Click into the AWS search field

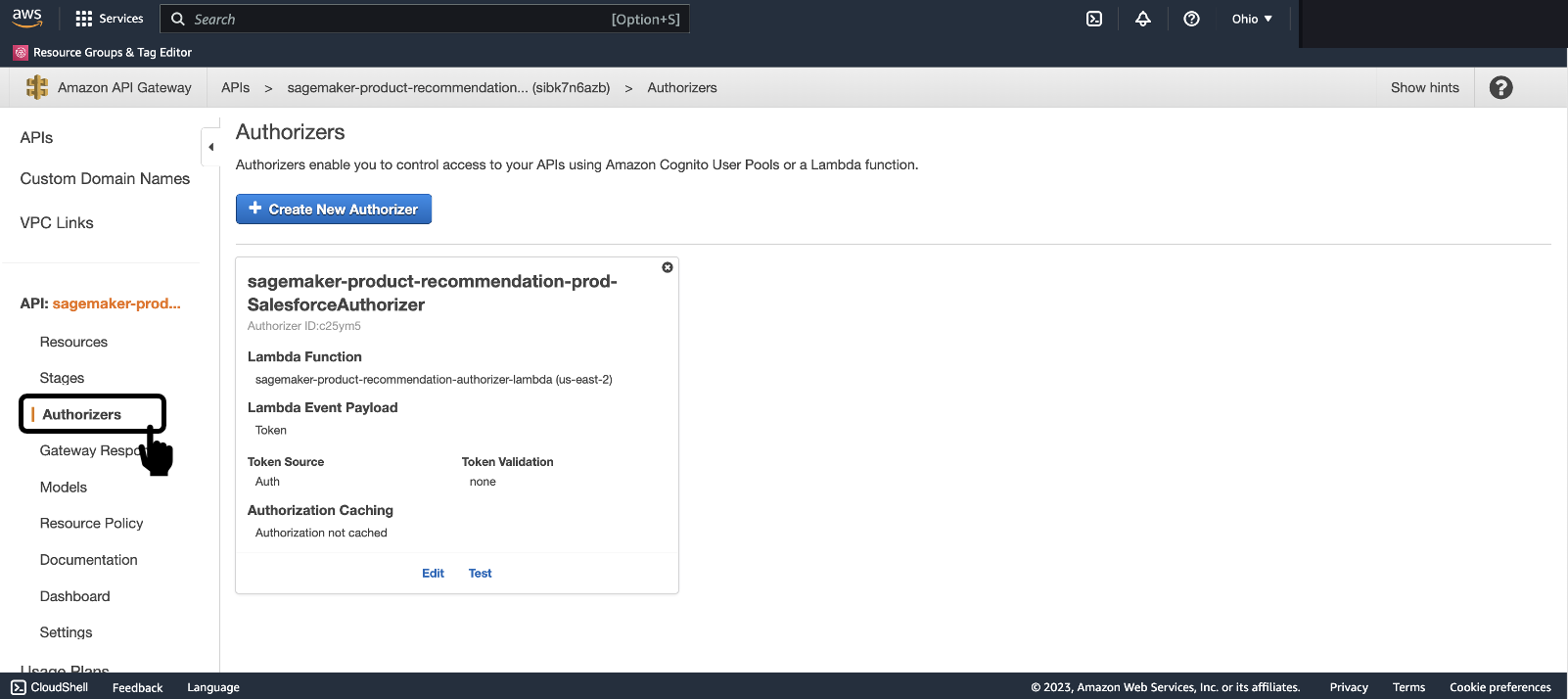425,19
